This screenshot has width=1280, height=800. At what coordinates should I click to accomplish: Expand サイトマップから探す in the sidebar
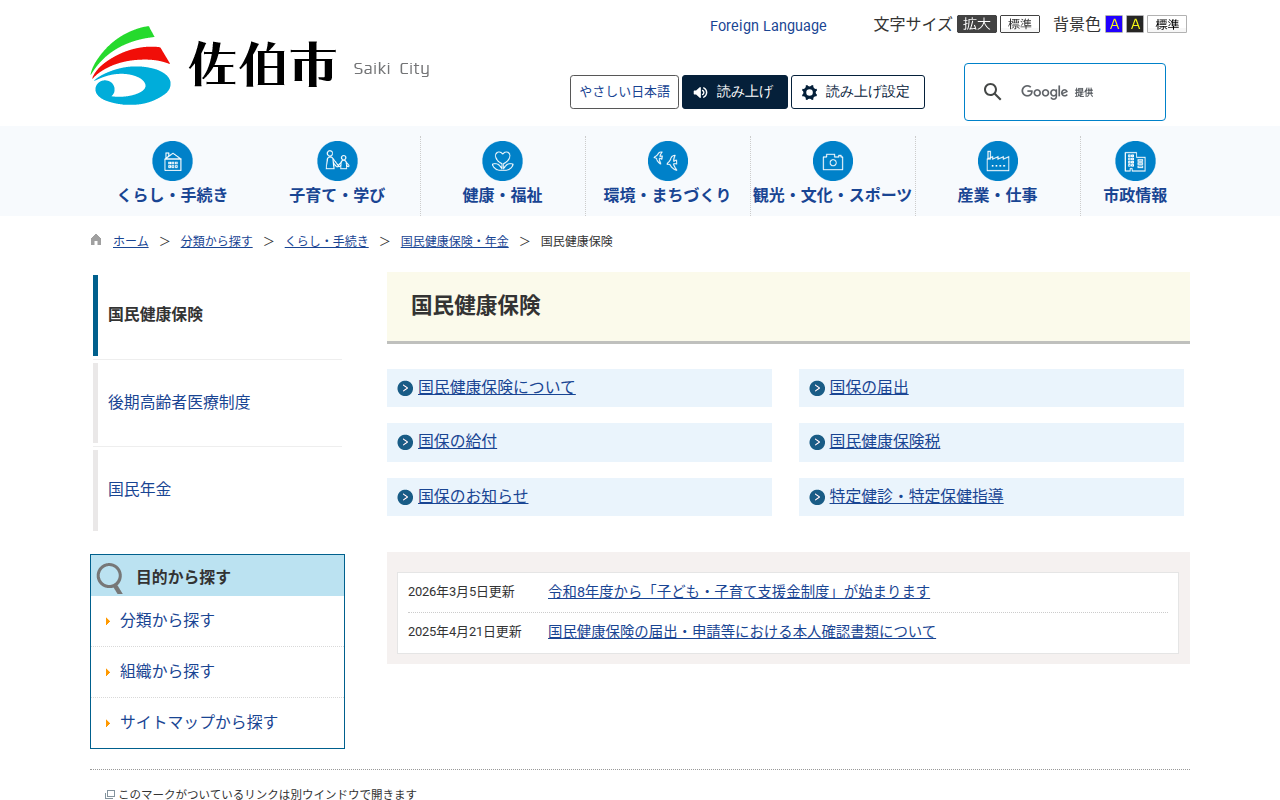pyautogui.click(x=198, y=723)
